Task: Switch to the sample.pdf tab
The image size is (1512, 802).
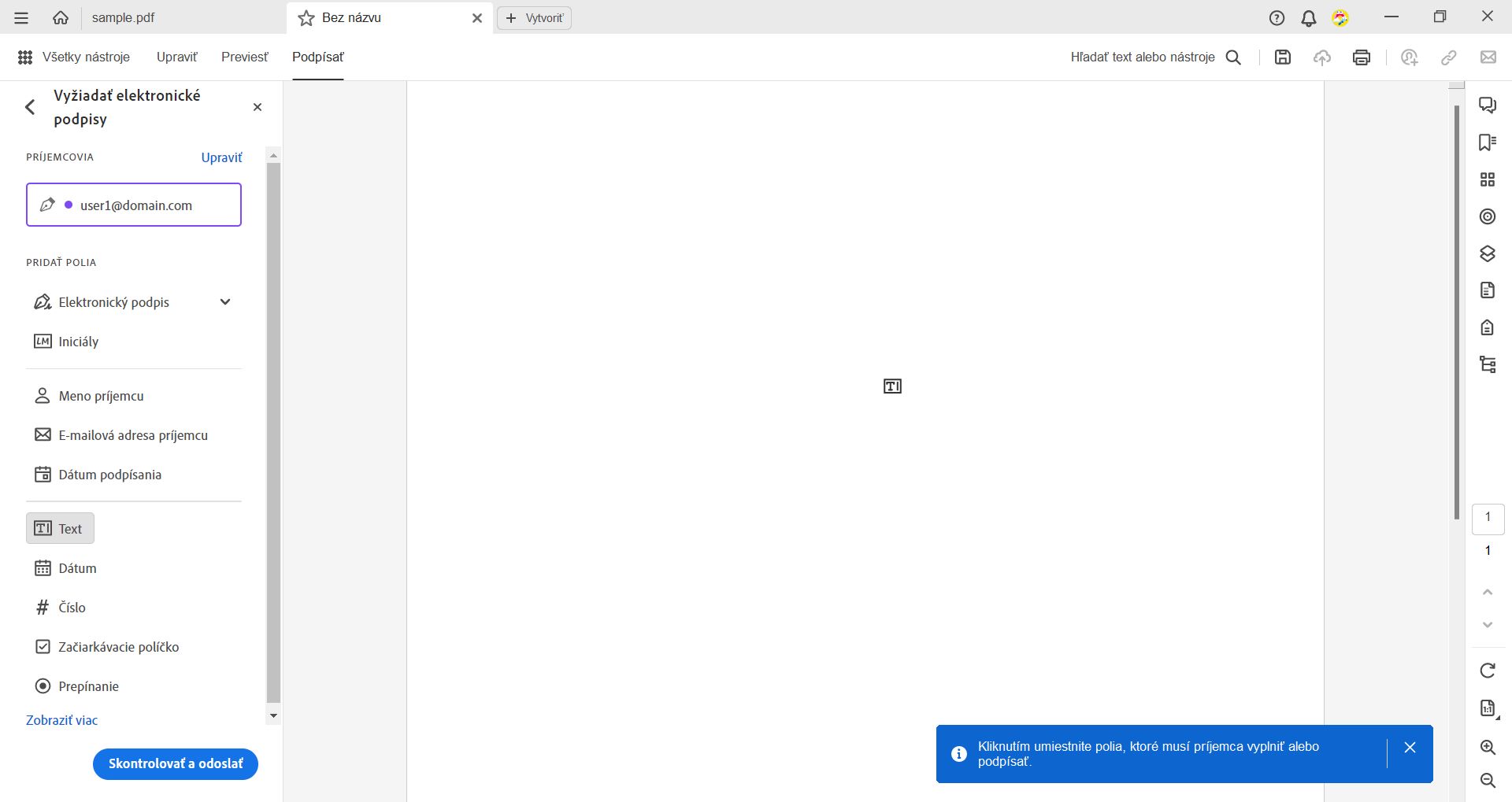Action: tap(123, 17)
